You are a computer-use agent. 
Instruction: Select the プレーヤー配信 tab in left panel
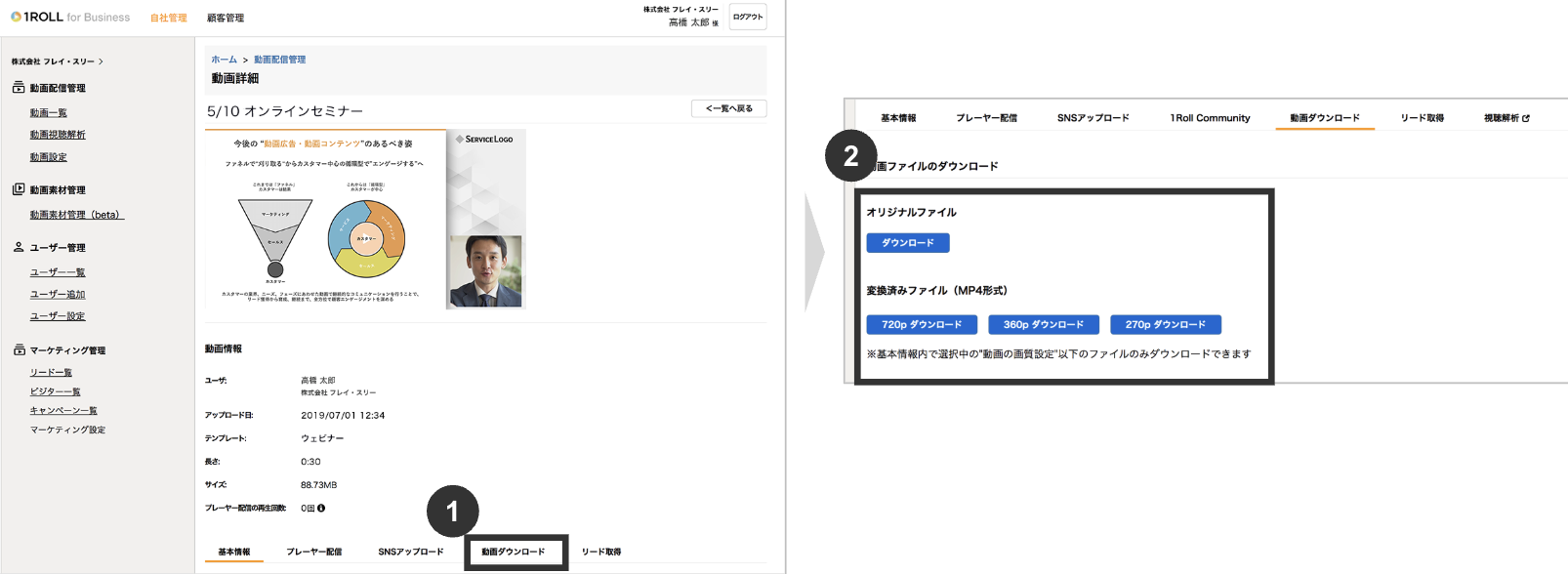point(314,552)
